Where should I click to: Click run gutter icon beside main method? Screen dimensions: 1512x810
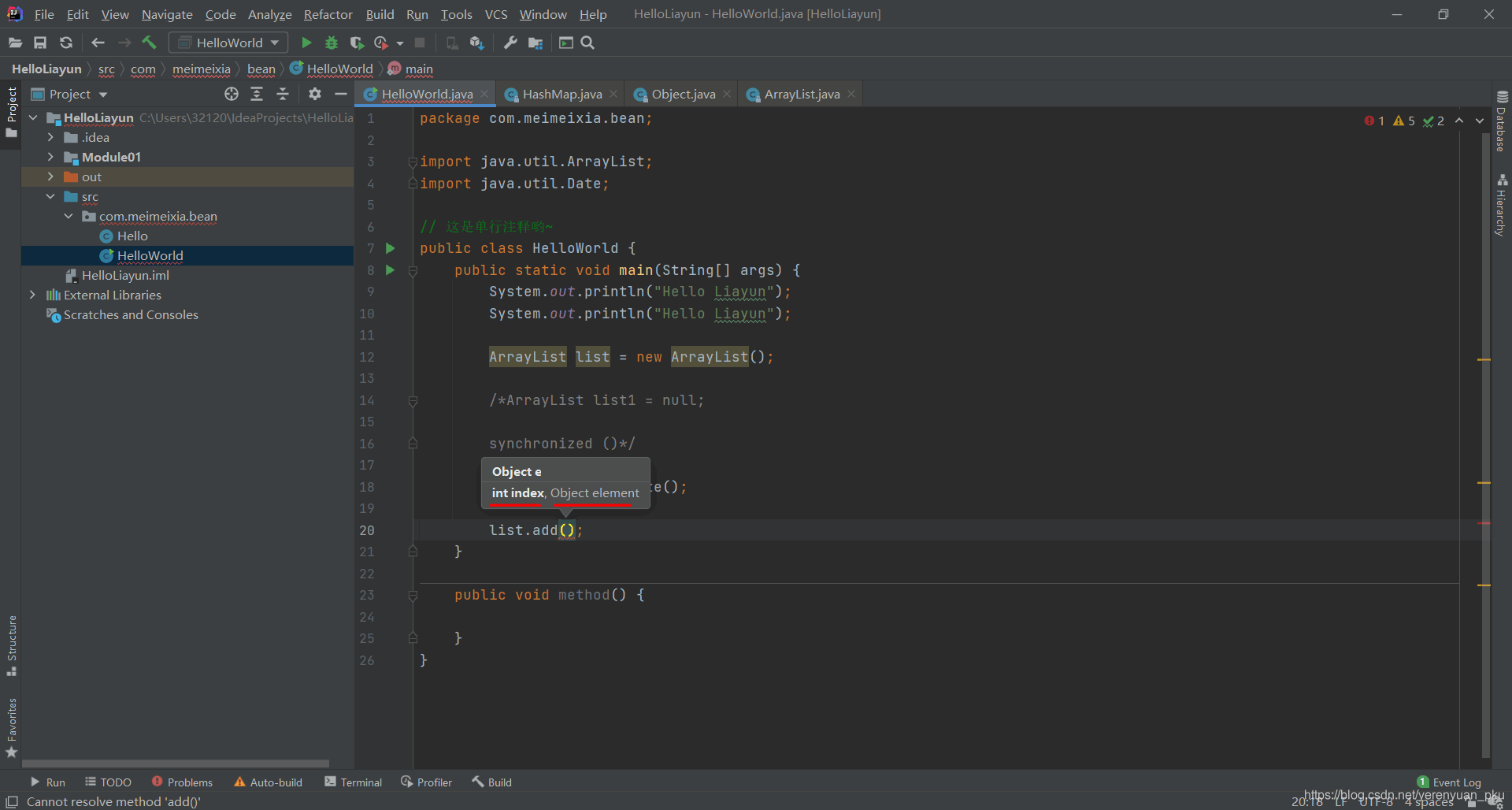[390, 269]
